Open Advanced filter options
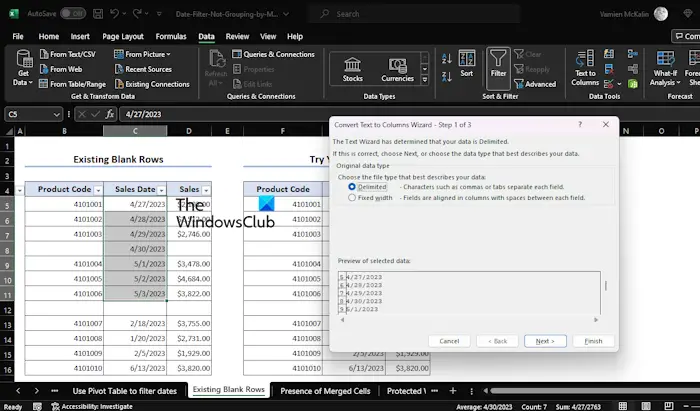 click(535, 84)
